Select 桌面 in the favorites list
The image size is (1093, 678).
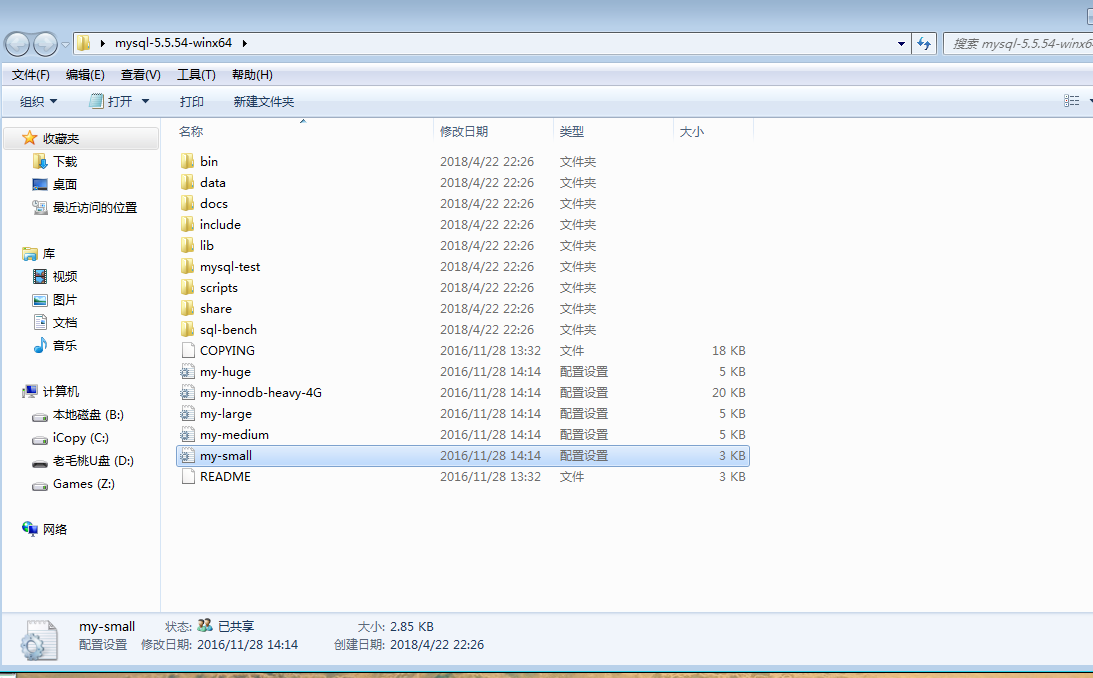(65, 185)
